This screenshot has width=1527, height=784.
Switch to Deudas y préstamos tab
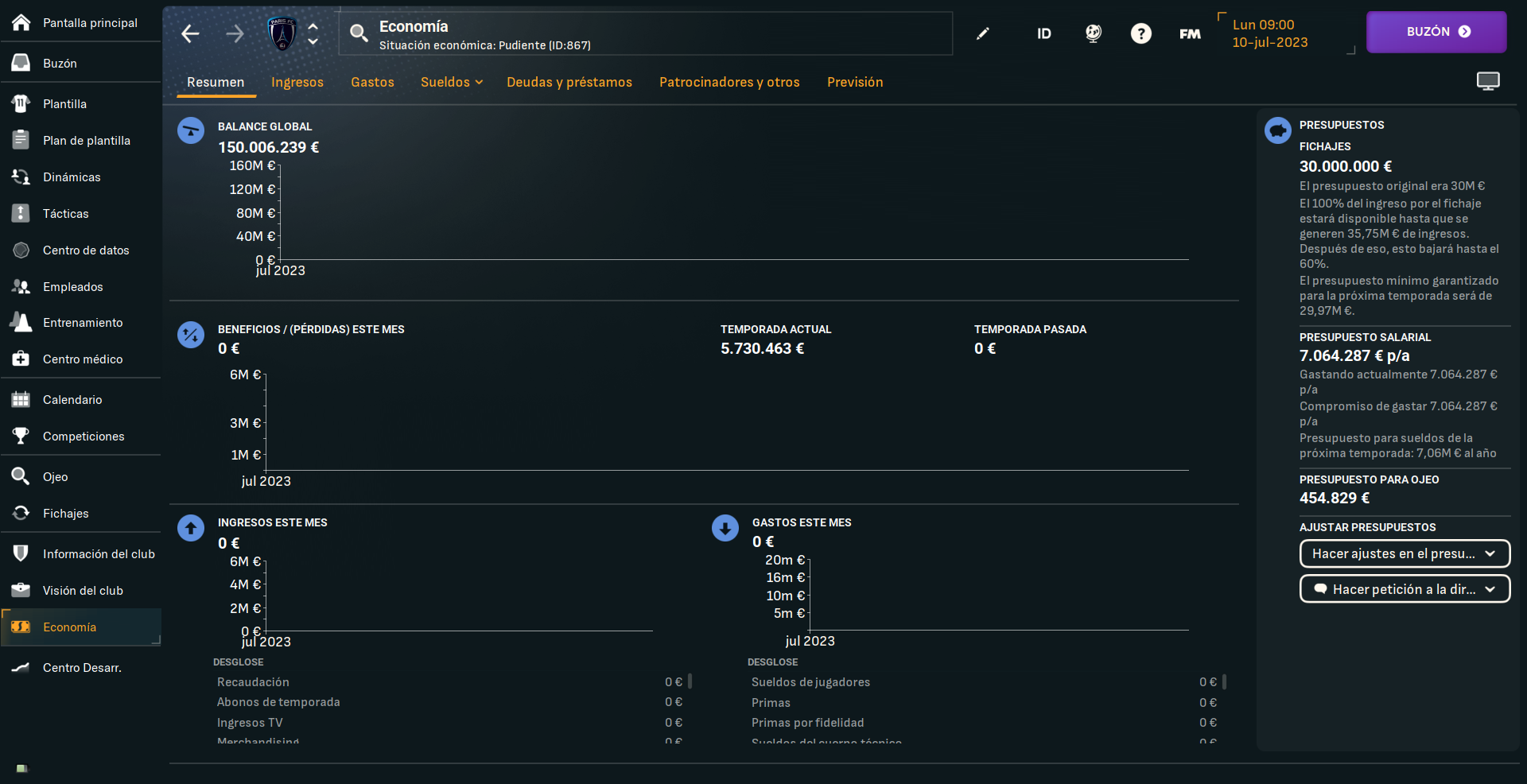pos(569,82)
